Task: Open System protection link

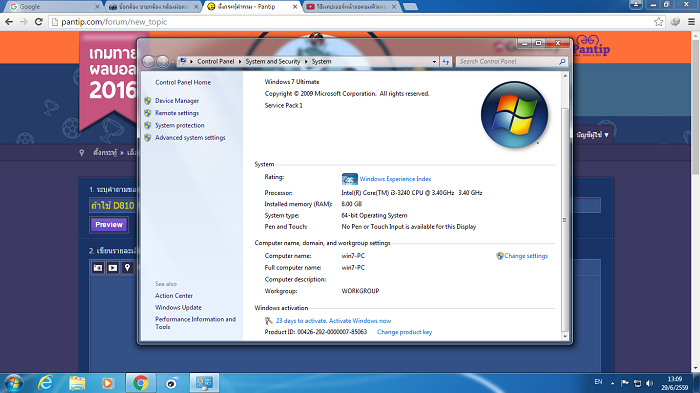Action: coord(179,125)
